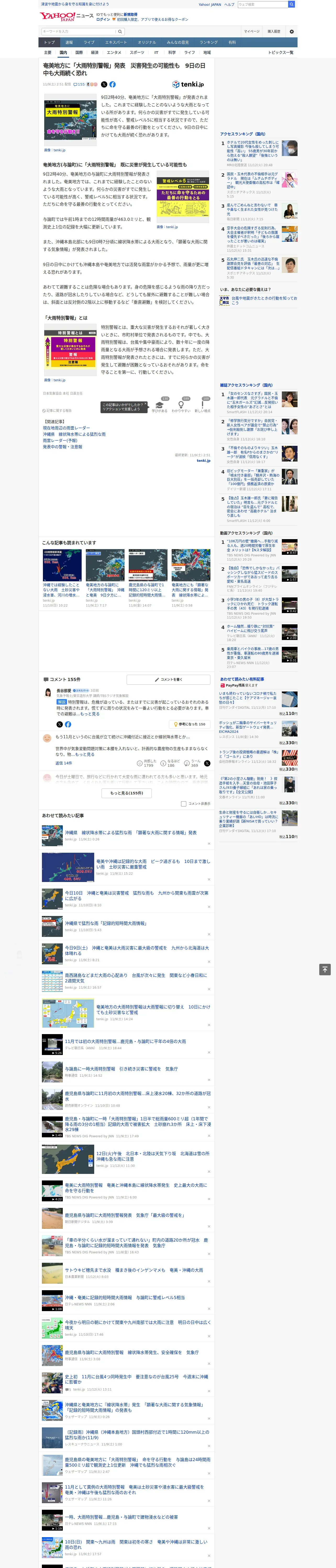
Task: Click the blue web search magnifier button
Action: [292, 4]
